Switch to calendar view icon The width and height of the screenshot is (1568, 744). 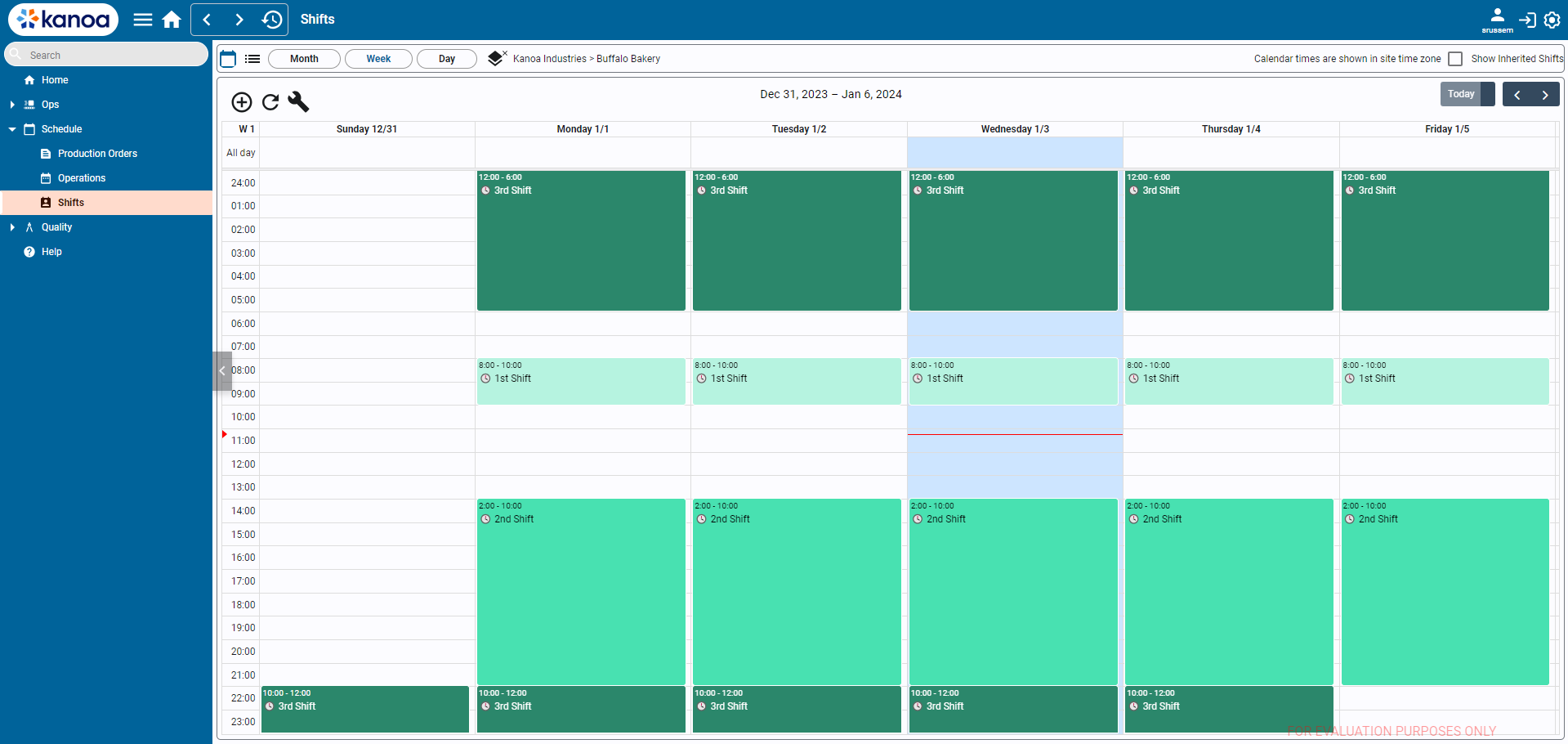(x=229, y=59)
